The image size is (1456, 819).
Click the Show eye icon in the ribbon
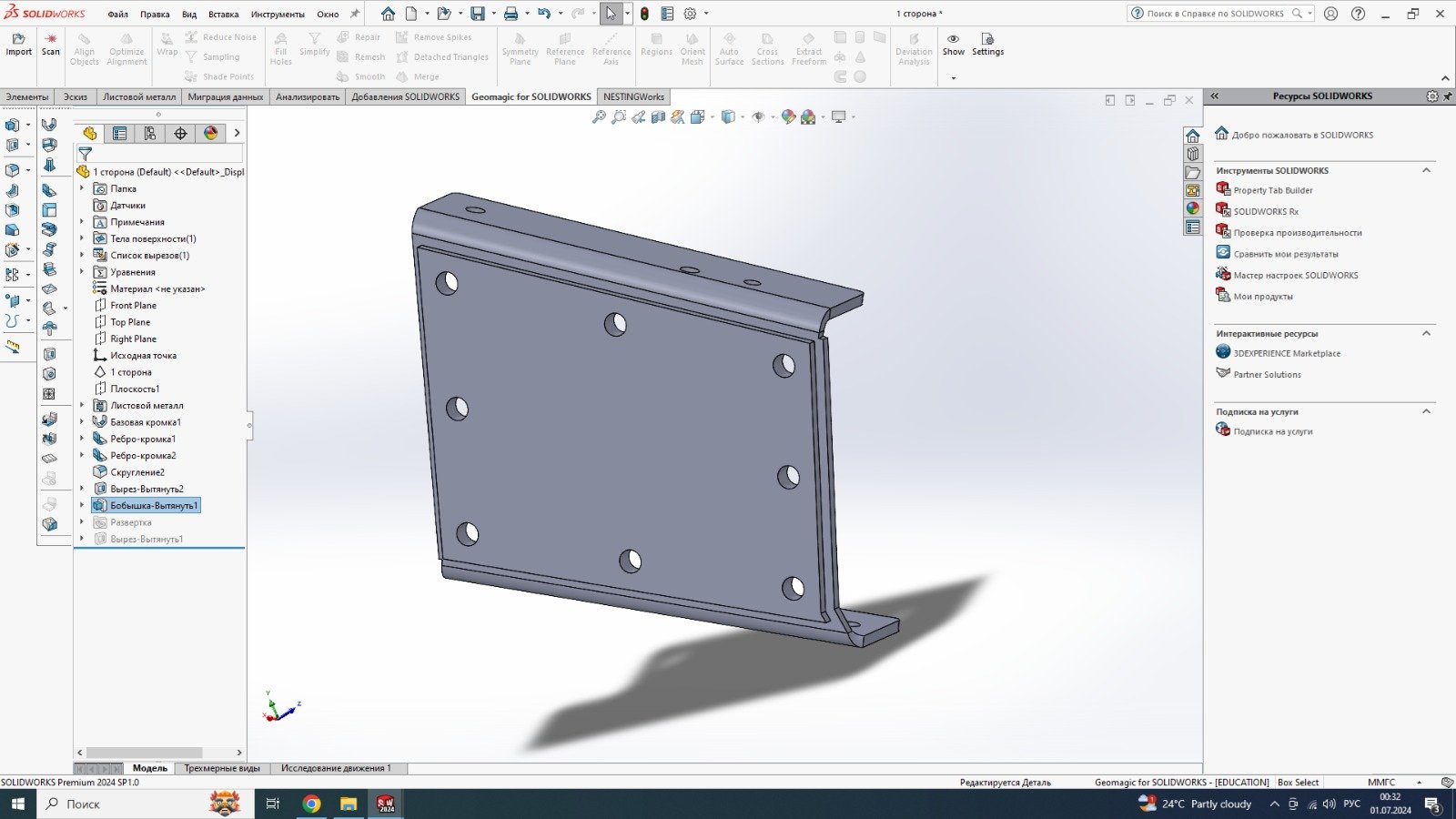[x=953, y=45]
